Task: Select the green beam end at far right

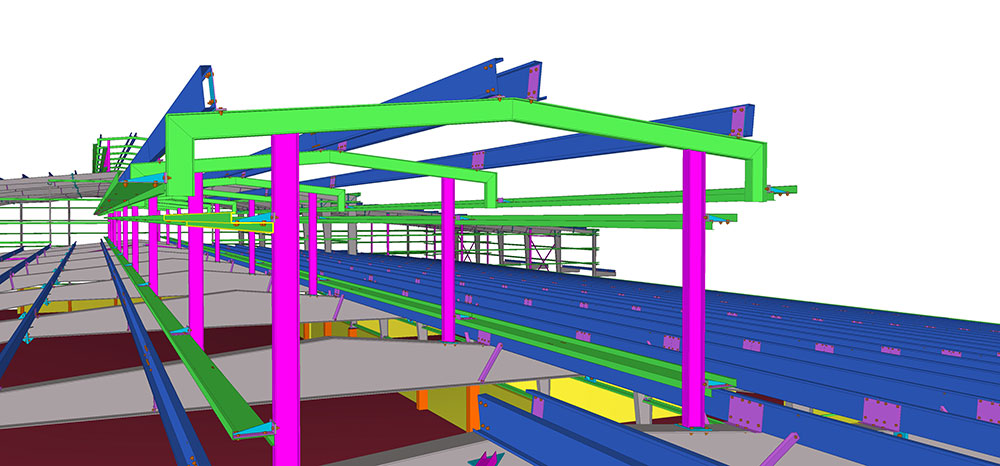Action: (x=784, y=189)
